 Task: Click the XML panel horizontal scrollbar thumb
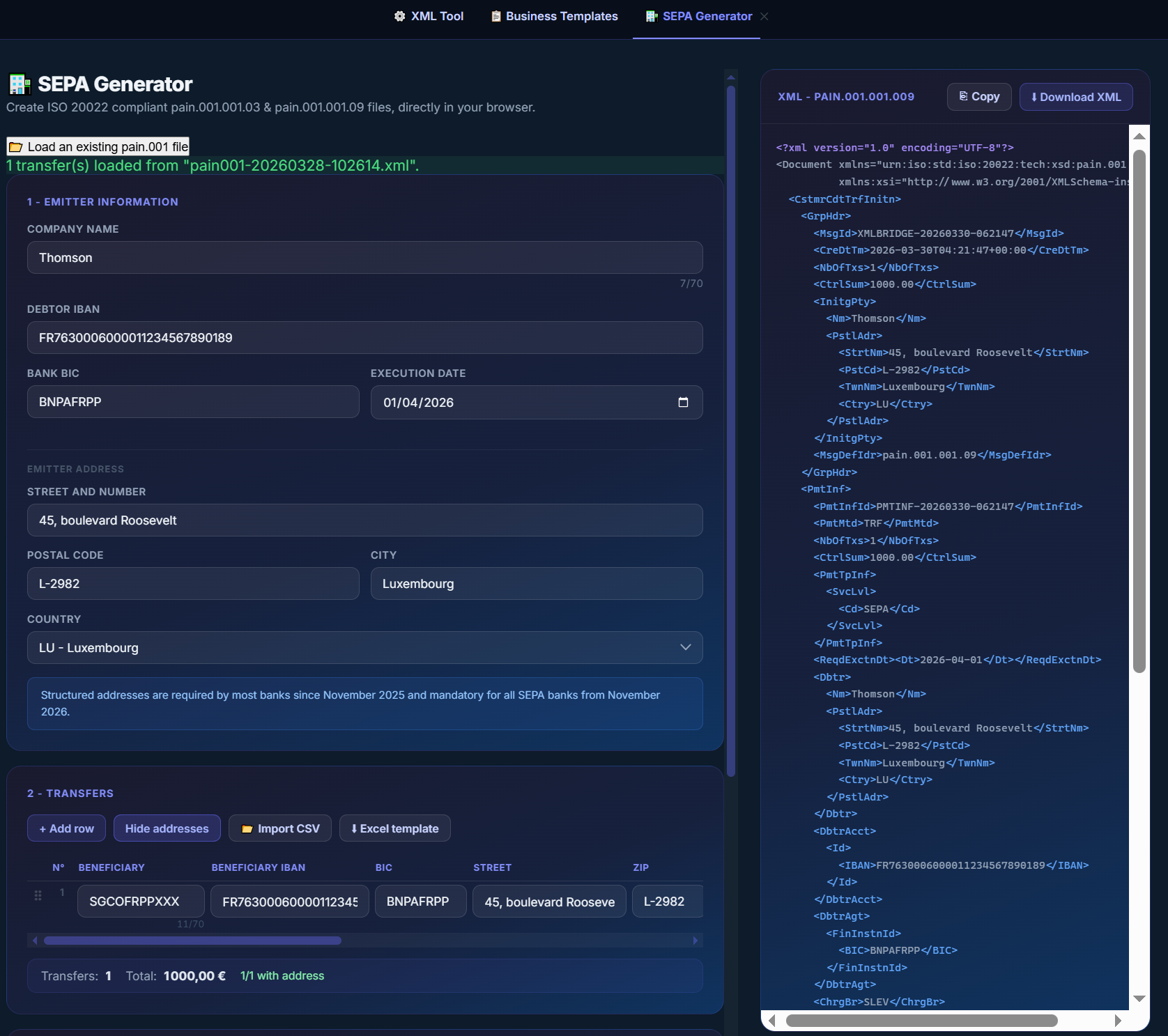tap(921, 1021)
